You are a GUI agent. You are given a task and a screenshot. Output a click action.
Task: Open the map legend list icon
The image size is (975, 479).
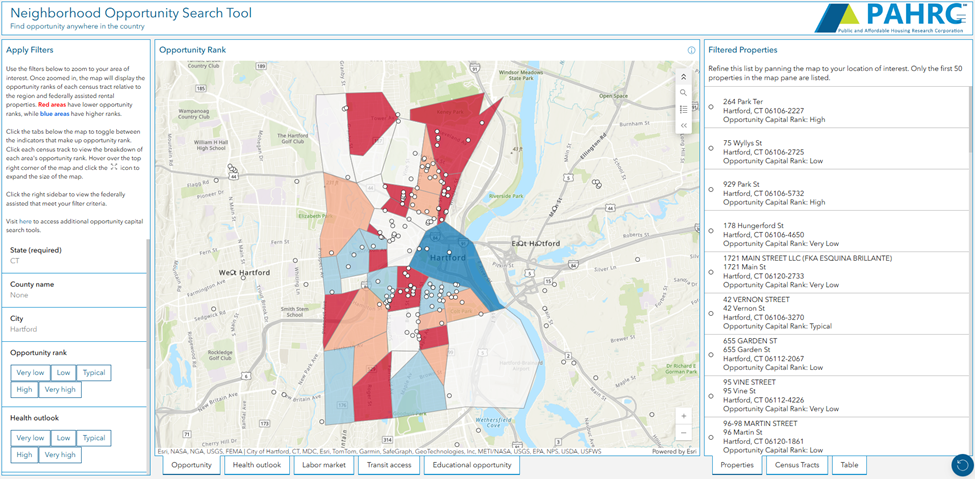tap(683, 109)
